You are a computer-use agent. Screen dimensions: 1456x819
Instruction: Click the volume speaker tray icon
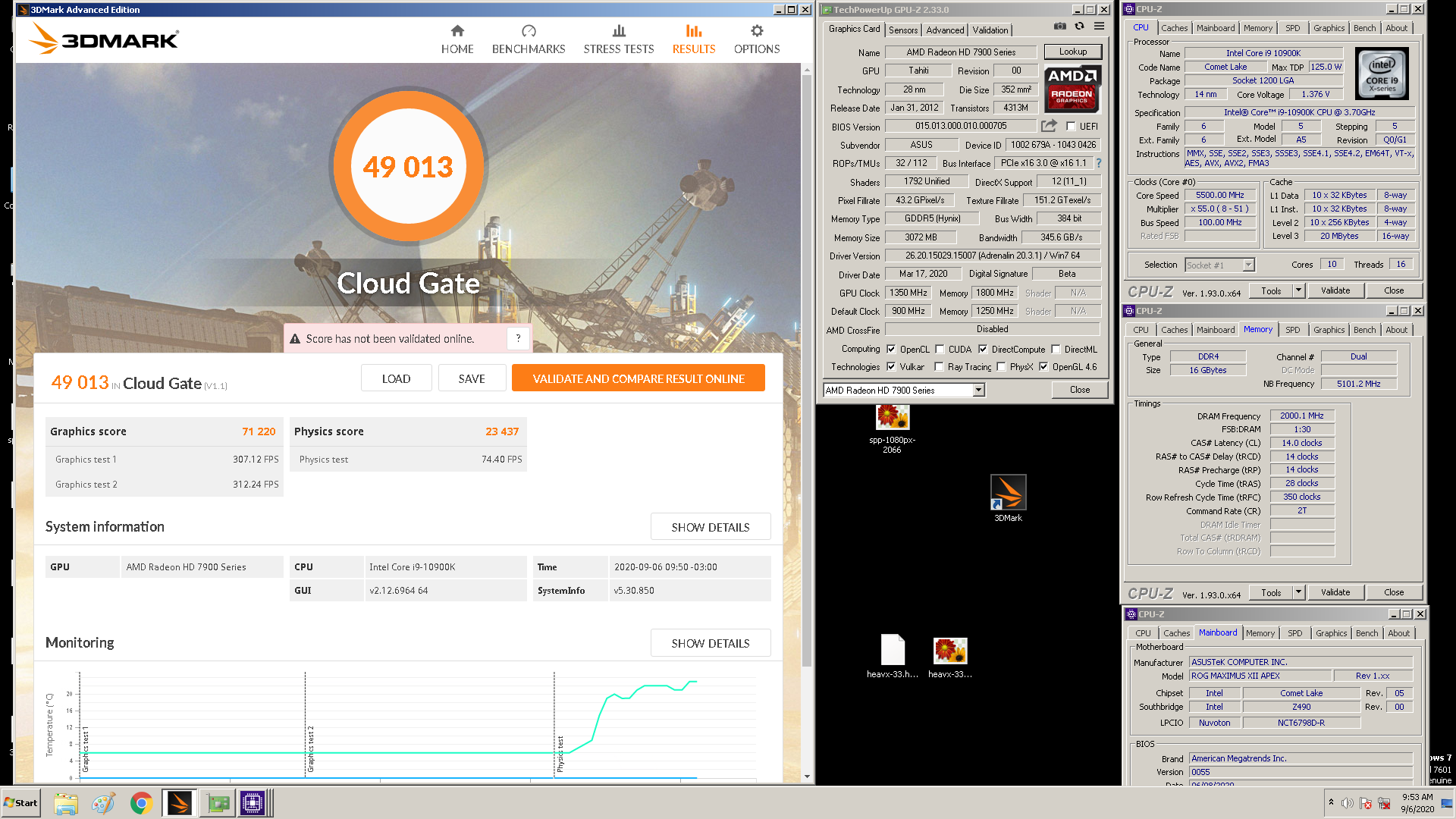(x=1348, y=803)
